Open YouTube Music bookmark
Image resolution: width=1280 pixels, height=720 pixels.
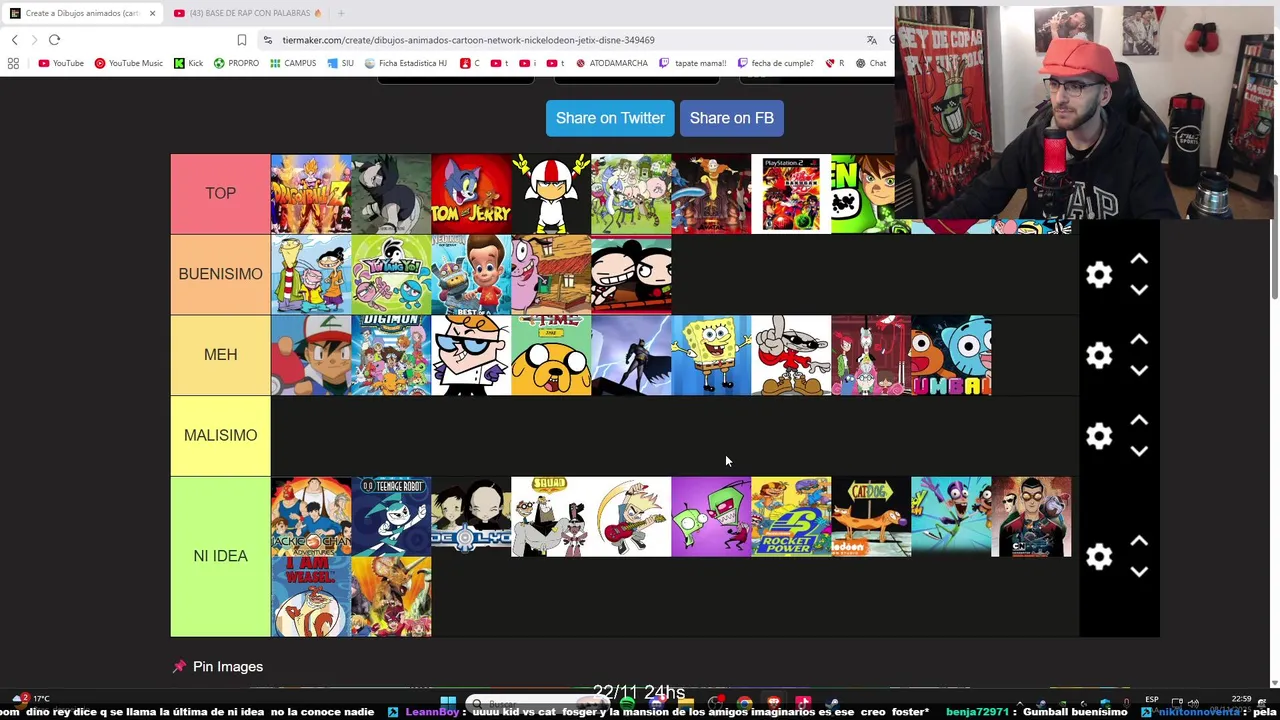129,63
